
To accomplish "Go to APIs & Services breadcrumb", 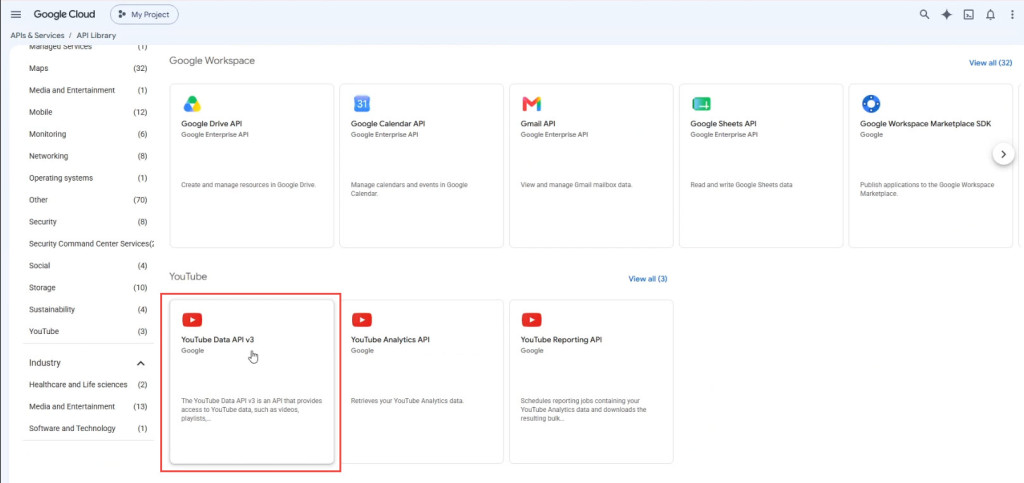I will (37, 35).
